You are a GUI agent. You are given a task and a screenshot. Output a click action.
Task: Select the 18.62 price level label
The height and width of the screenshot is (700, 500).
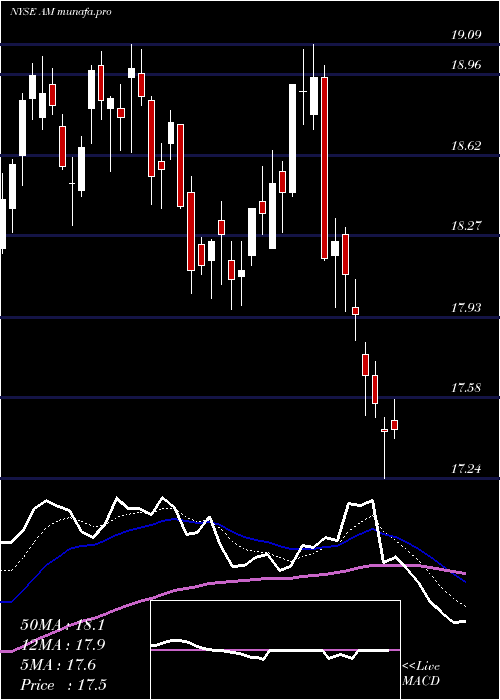point(466,145)
